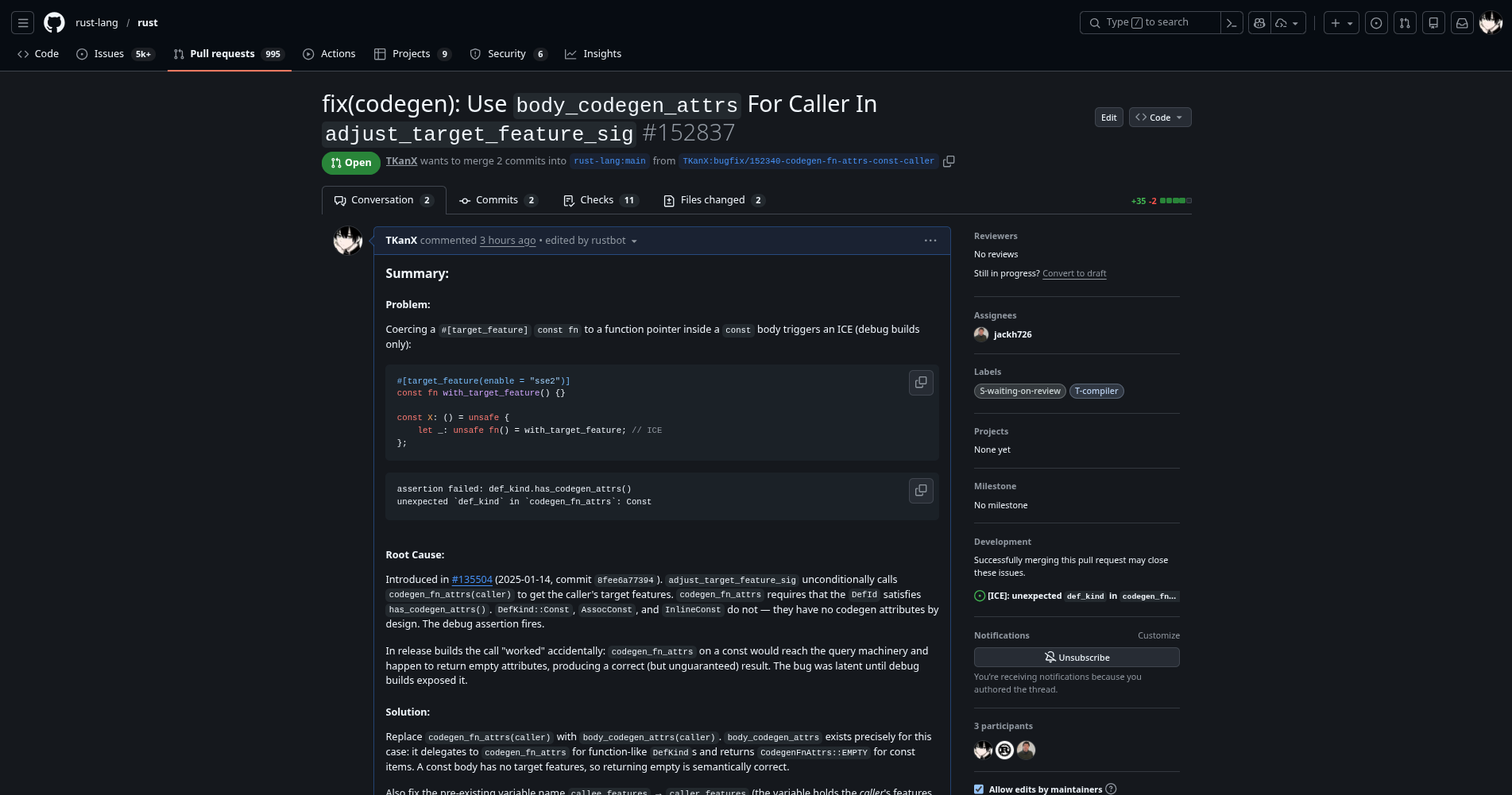Open the comment's three-dot options menu
The height and width of the screenshot is (795, 1512).
930,241
